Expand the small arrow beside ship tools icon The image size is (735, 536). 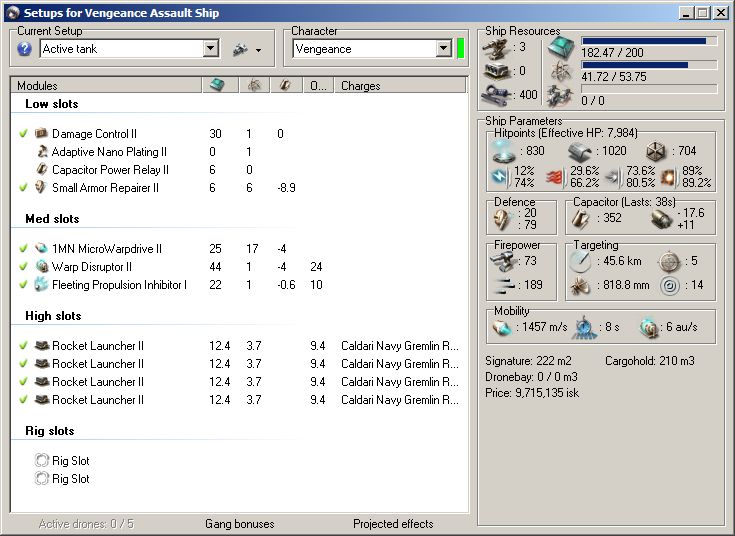258,50
